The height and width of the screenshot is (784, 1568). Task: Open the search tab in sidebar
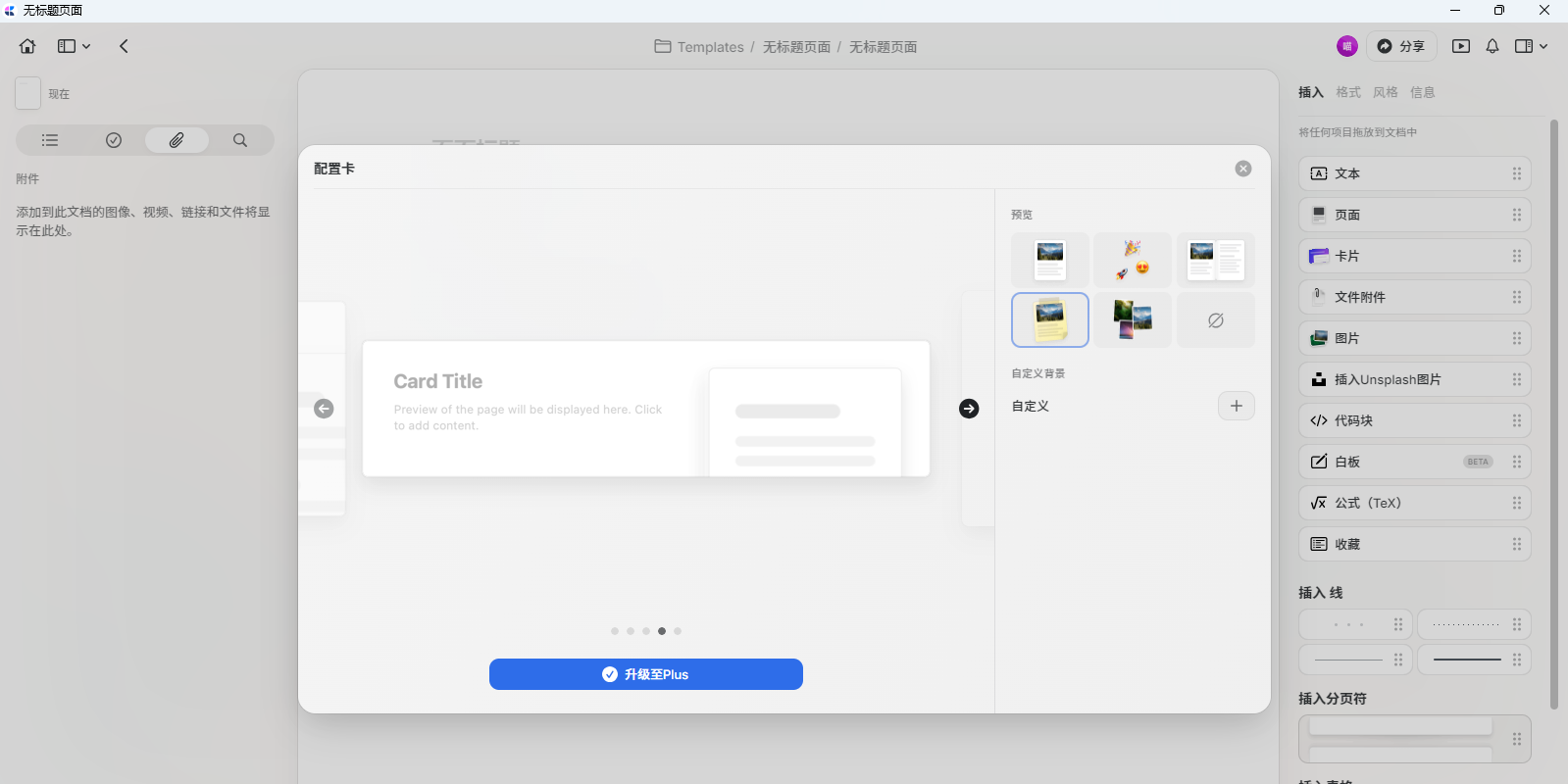click(240, 140)
